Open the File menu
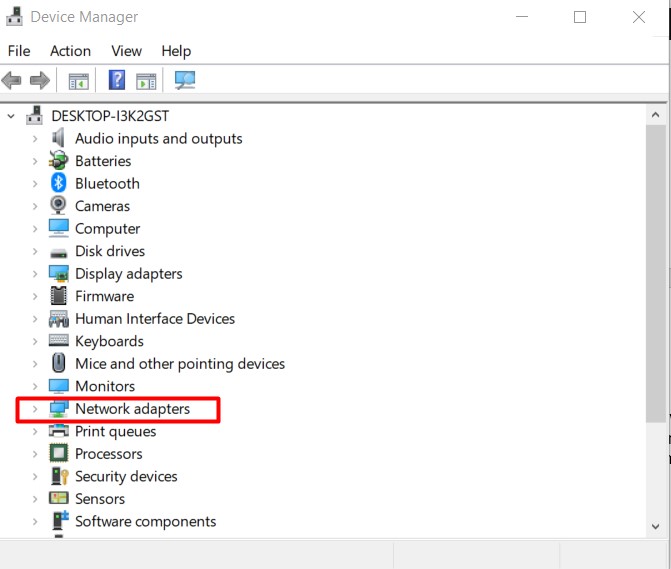 coord(19,51)
